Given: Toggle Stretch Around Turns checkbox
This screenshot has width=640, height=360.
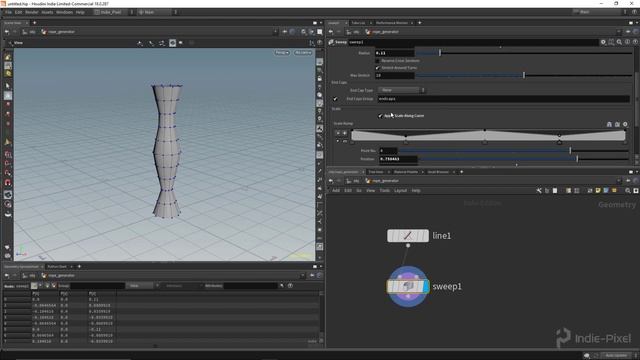Looking at the screenshot, I should (378, 68).
